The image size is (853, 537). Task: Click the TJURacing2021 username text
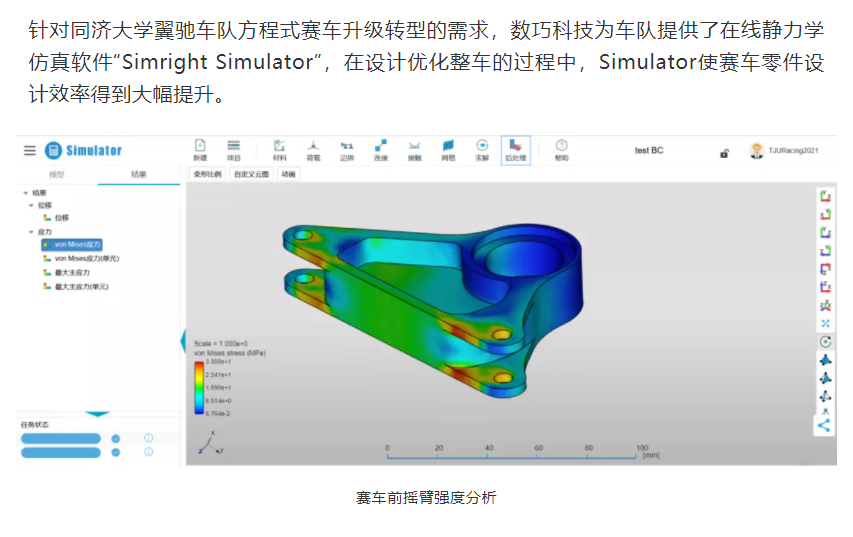tap(793, 151)
